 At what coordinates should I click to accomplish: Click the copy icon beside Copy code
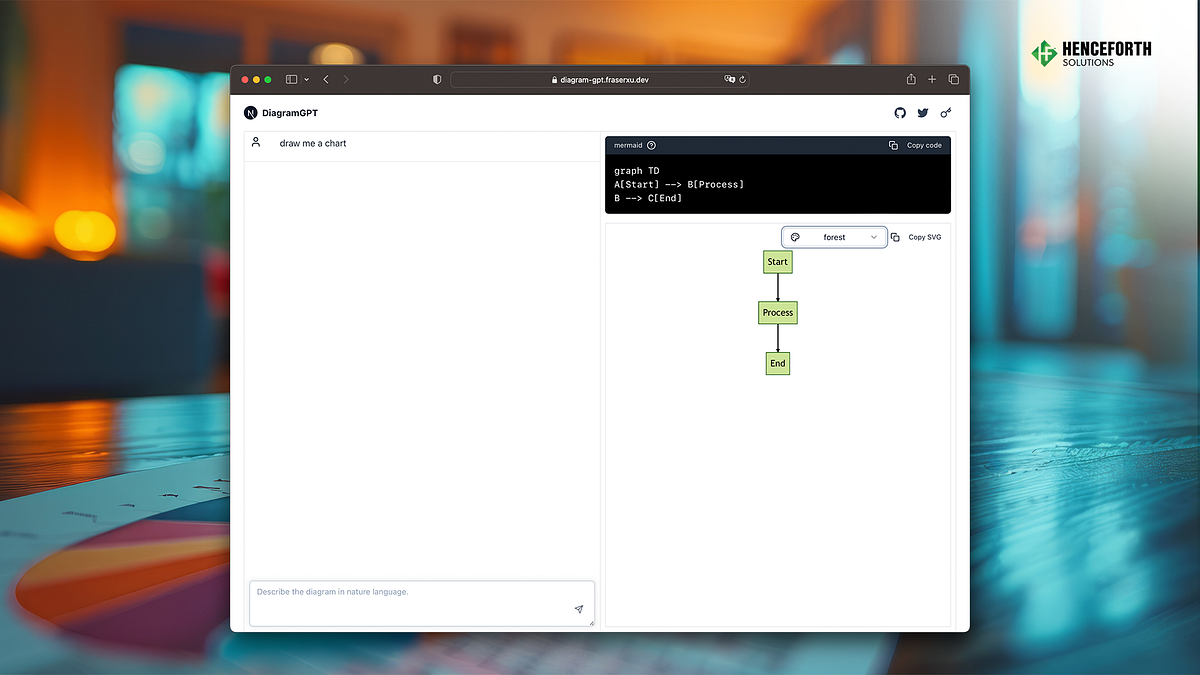(893, 145)
